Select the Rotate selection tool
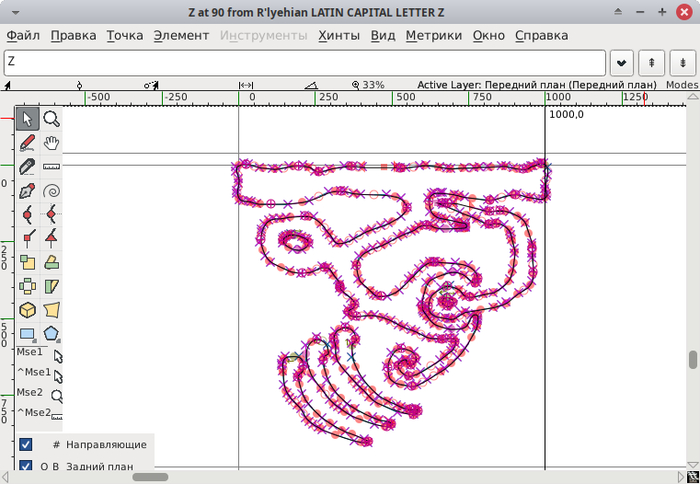Screen dimensions: 700x484 point(51,263)
